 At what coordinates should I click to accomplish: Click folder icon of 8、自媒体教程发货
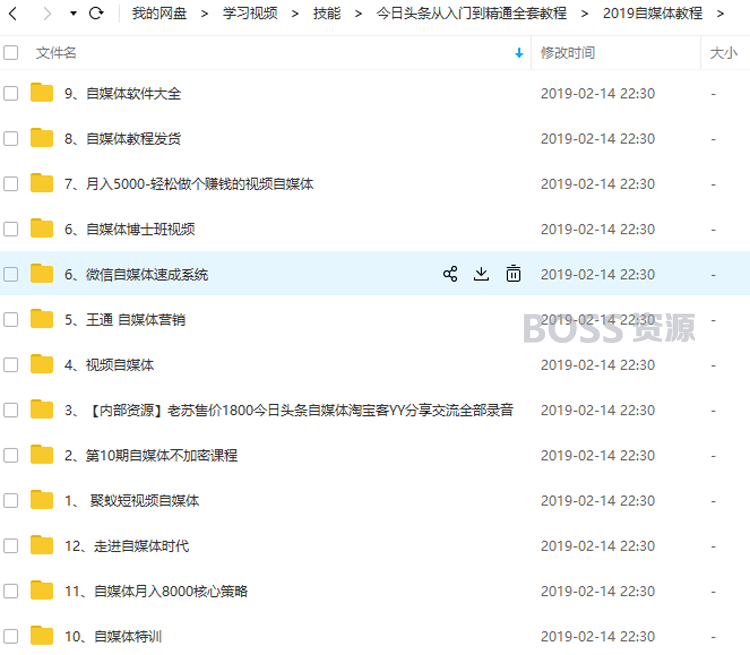pos(42,138)
